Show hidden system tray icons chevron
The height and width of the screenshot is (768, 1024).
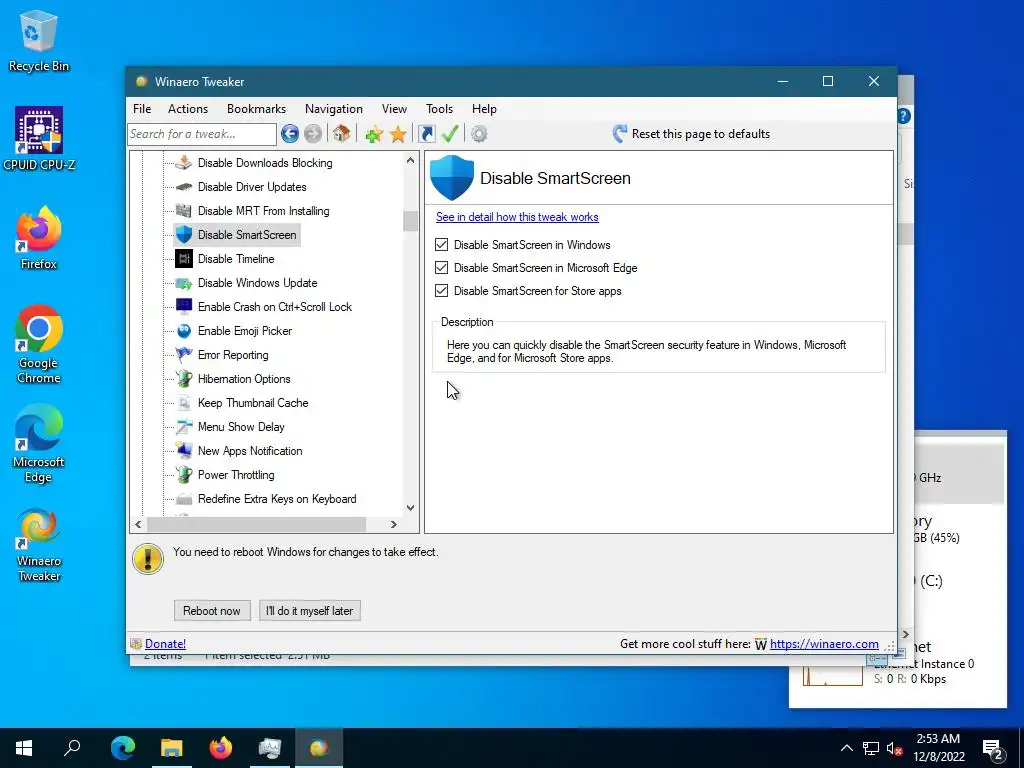click(846, 748)
